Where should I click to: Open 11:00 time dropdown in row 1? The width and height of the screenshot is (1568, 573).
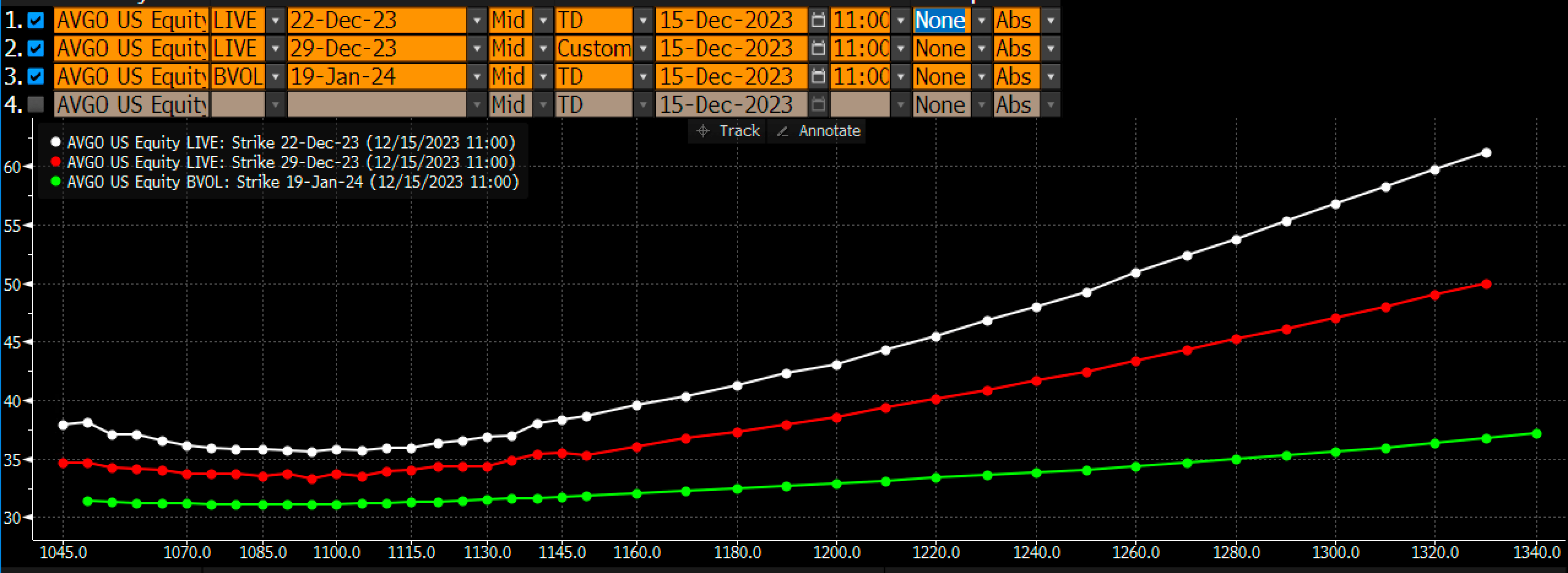pos(900,21)
